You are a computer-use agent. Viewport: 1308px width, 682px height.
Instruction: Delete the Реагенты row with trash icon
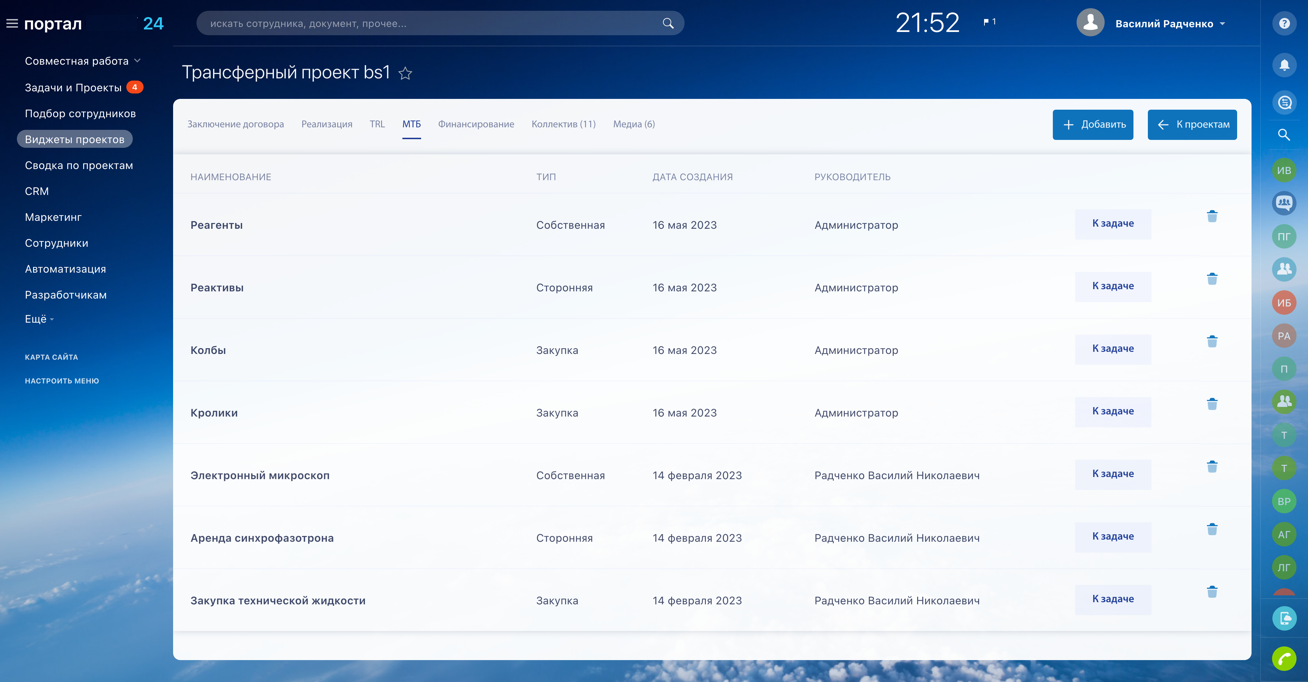click(x=1212, y=216)
